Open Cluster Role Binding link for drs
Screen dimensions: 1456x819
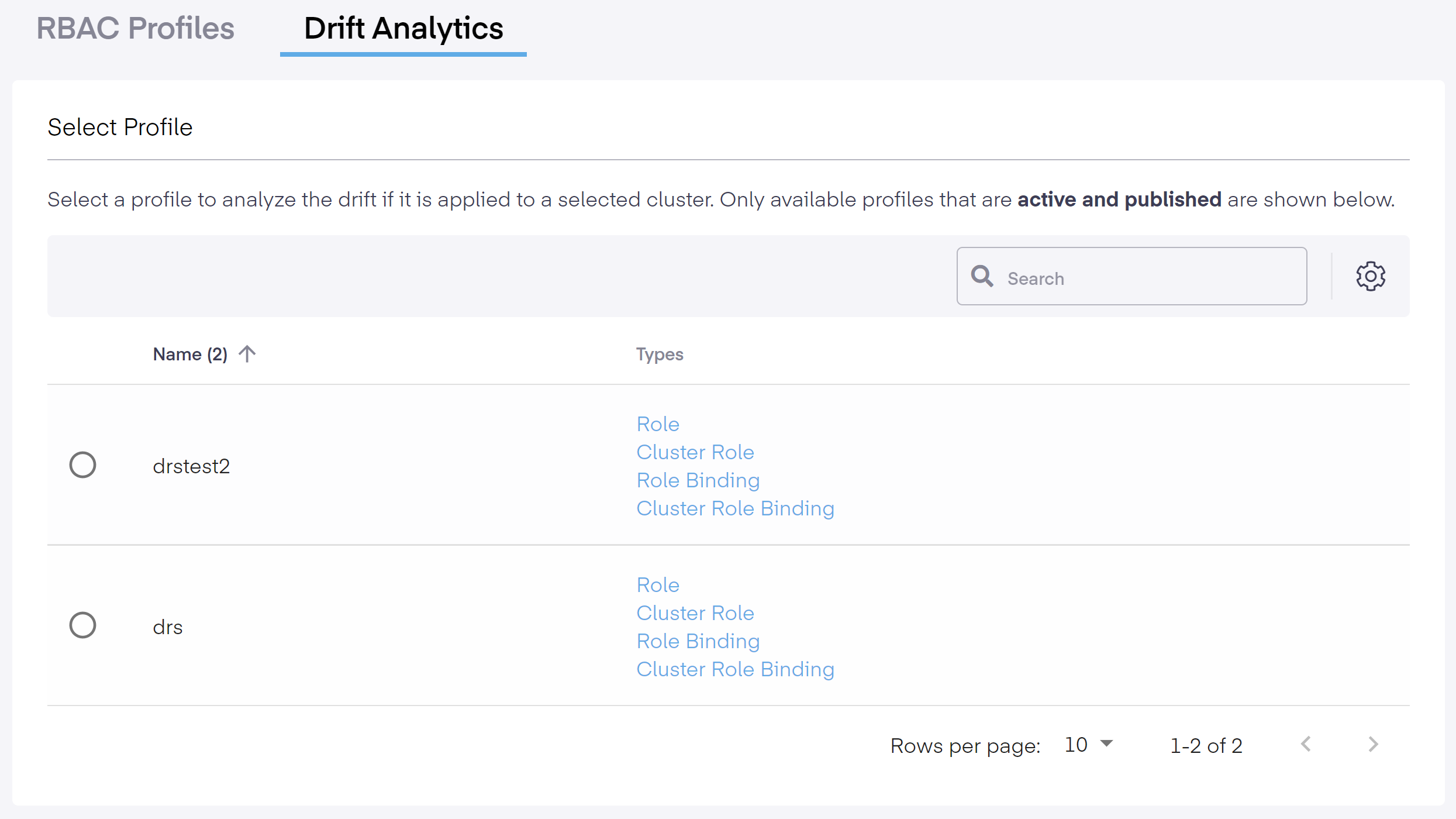tap(735, 669)
